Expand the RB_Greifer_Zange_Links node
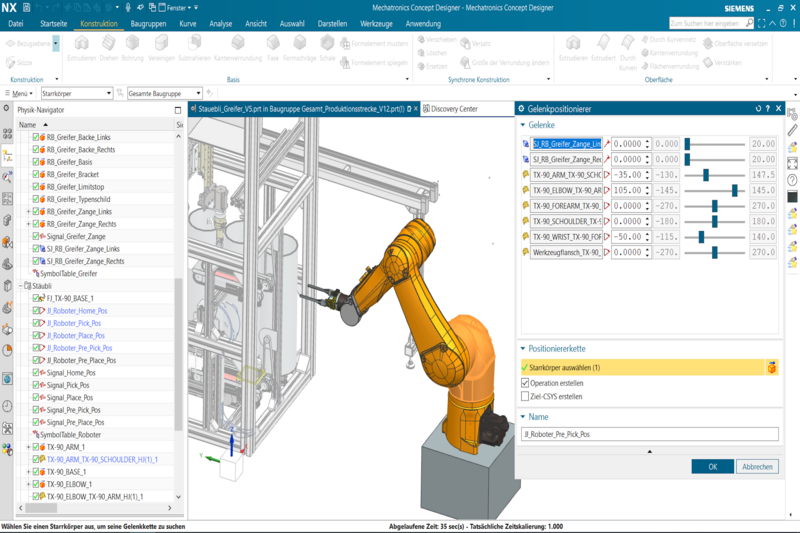 (29, 211)
